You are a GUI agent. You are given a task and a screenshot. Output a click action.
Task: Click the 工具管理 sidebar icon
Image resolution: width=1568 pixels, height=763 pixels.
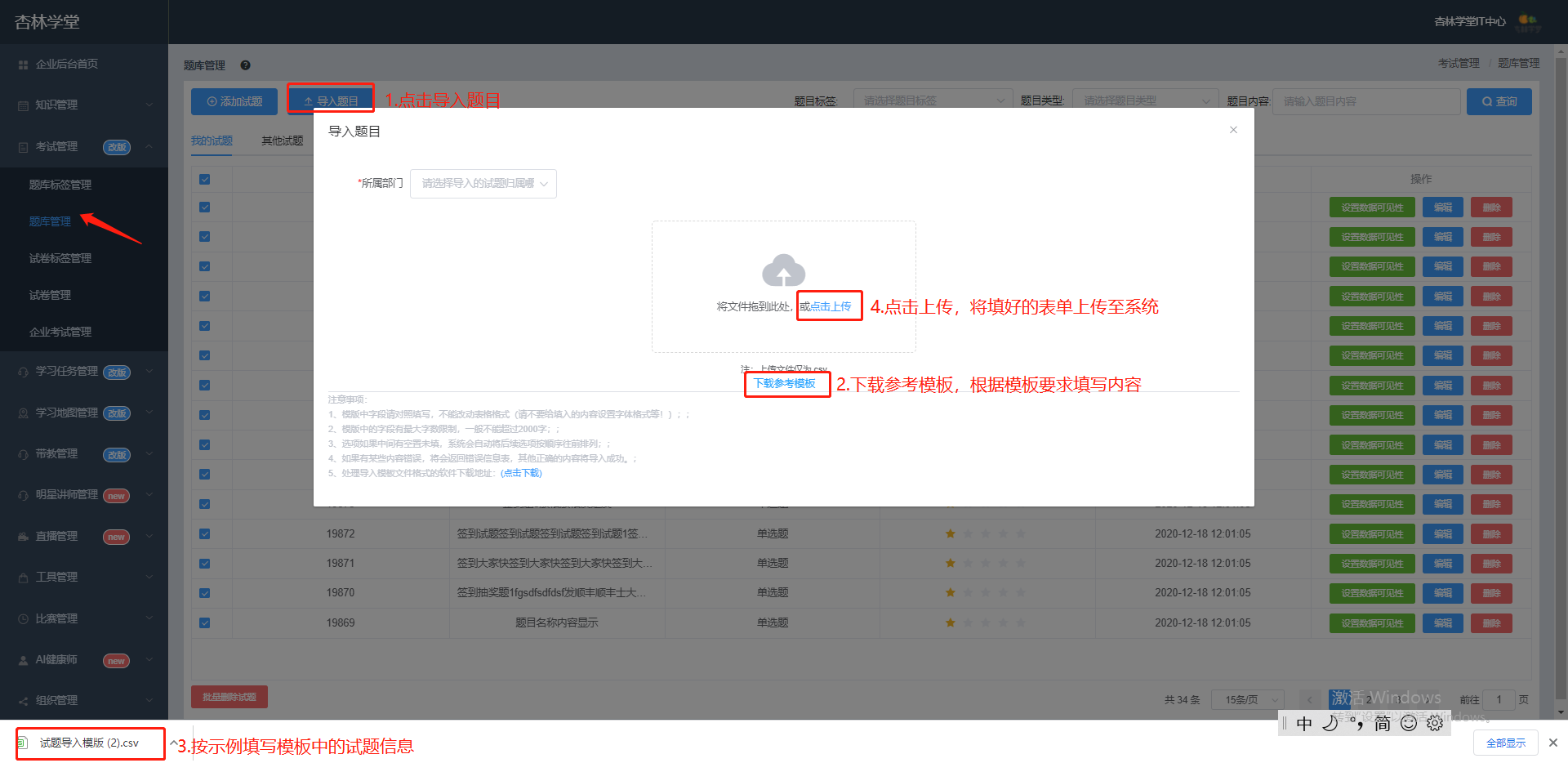pos(23,578)
